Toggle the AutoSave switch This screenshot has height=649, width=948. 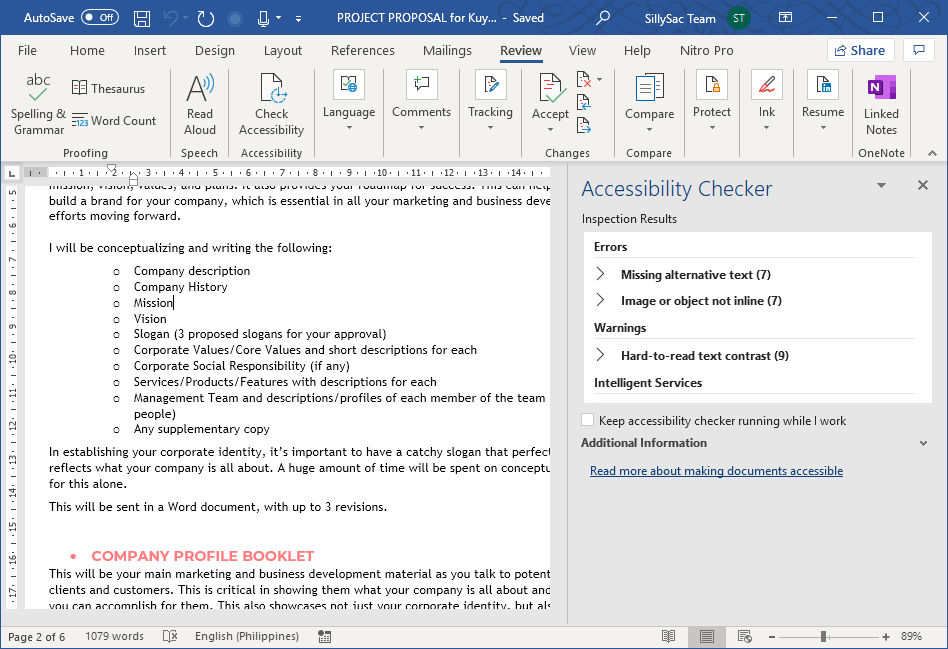pyautogui.click(x=99, y=18)
